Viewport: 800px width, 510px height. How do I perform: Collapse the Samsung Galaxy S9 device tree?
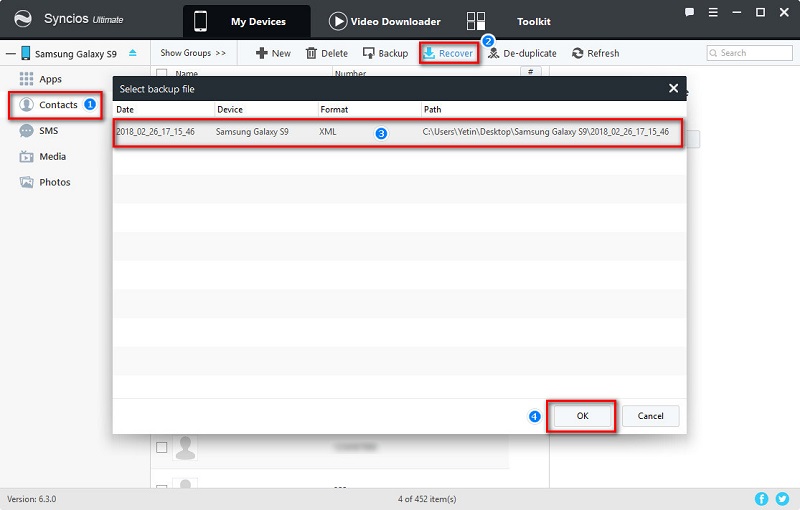pyautogui.click(x=11, y=53)
